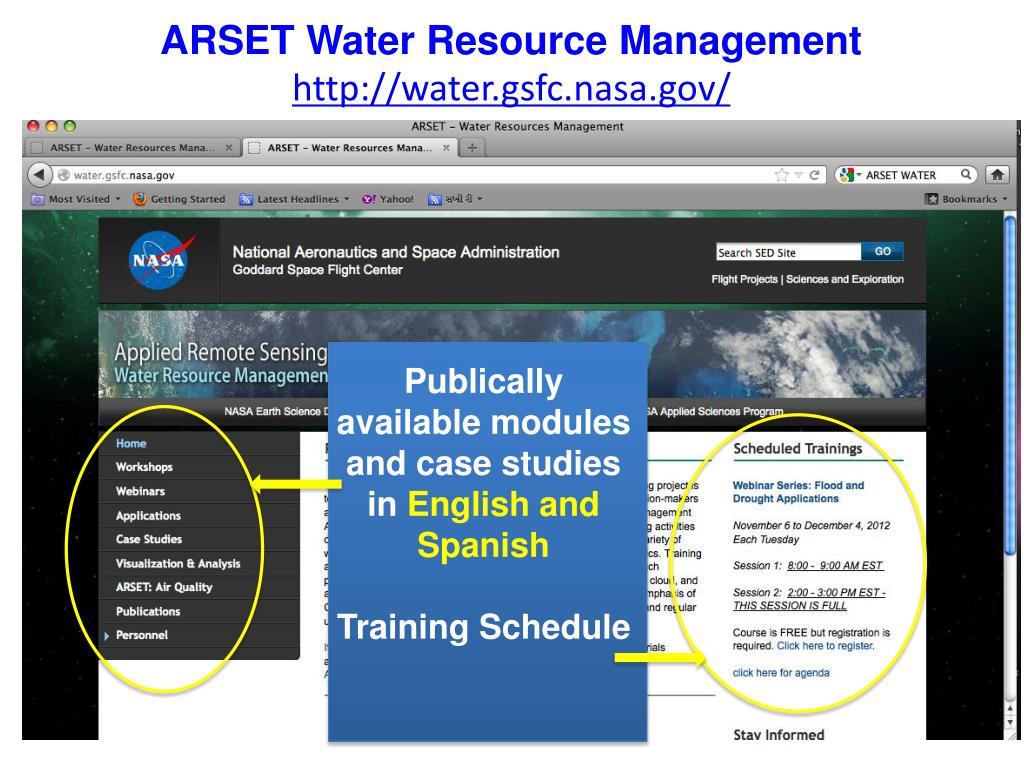Open the http://water.gsfc.nasa.gov/ slide link
Viewport: 1024px width, 768px height.
click(x=511, y=88)
